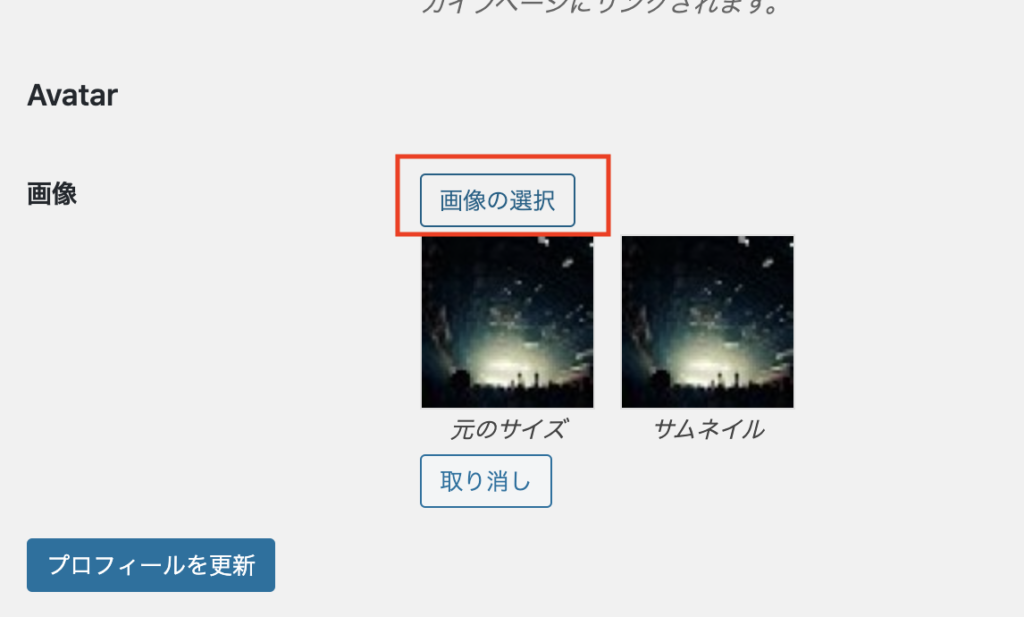Click the skyline silhouette in サムネイル preview

click(x=707, y=395)
